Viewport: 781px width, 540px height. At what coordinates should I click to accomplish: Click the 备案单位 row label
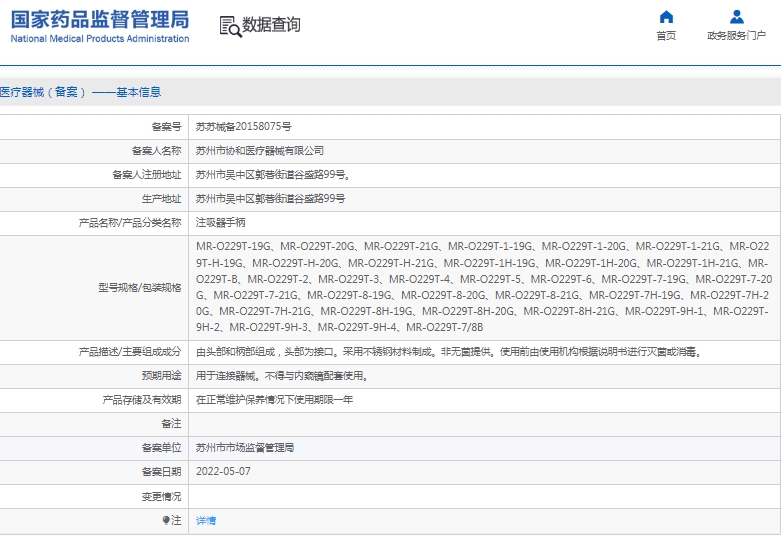(x=161, y=447)
